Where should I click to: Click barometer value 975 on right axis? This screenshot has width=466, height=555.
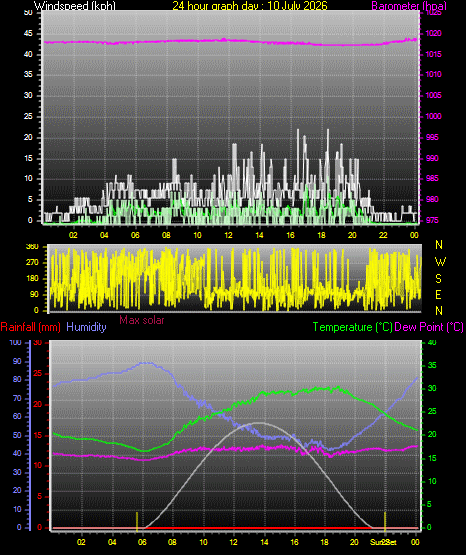(432, 221)
